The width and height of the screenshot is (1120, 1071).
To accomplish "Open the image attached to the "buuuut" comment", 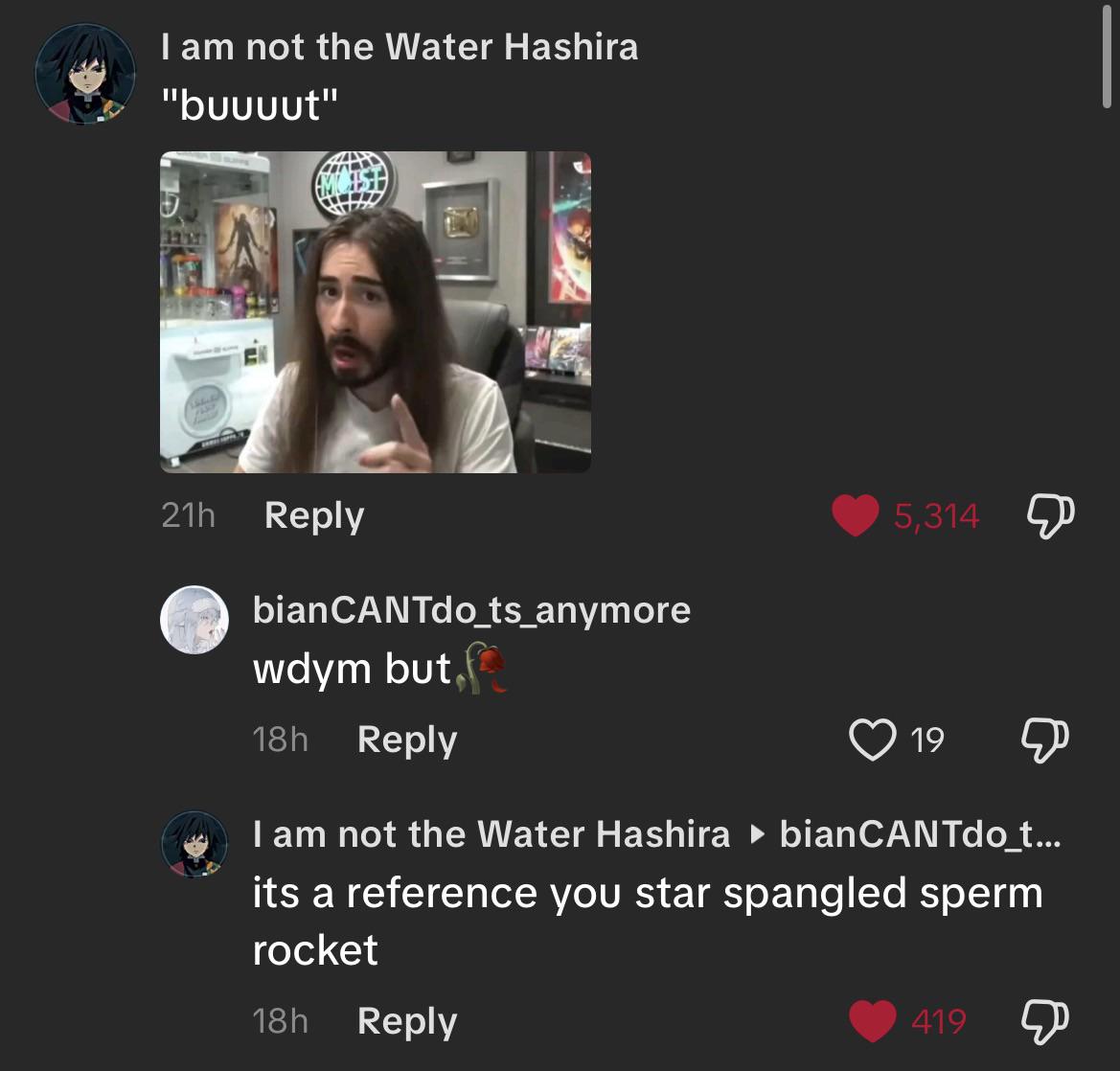I will 375,311.
